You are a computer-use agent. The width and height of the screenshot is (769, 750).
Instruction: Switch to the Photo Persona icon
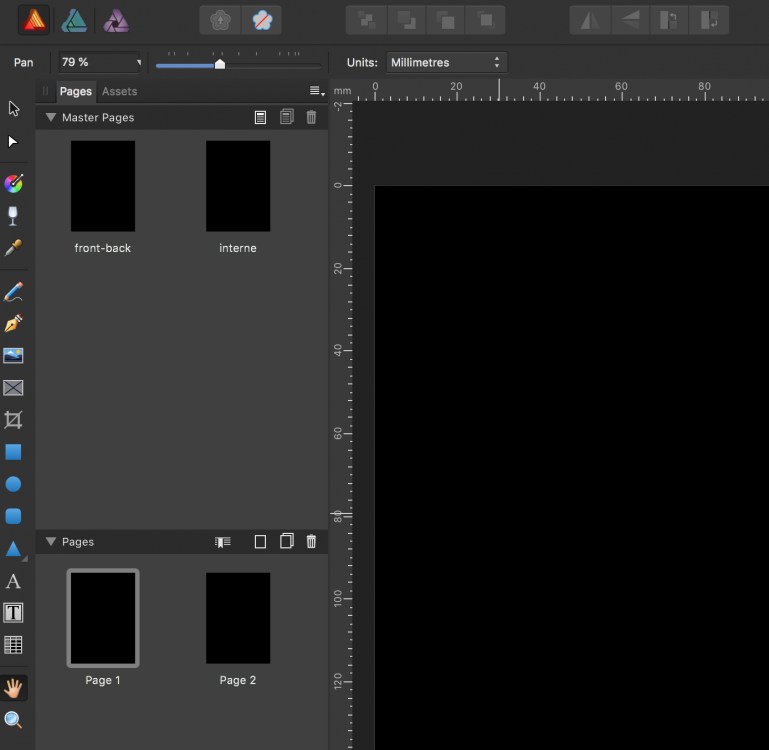[116, 19]
